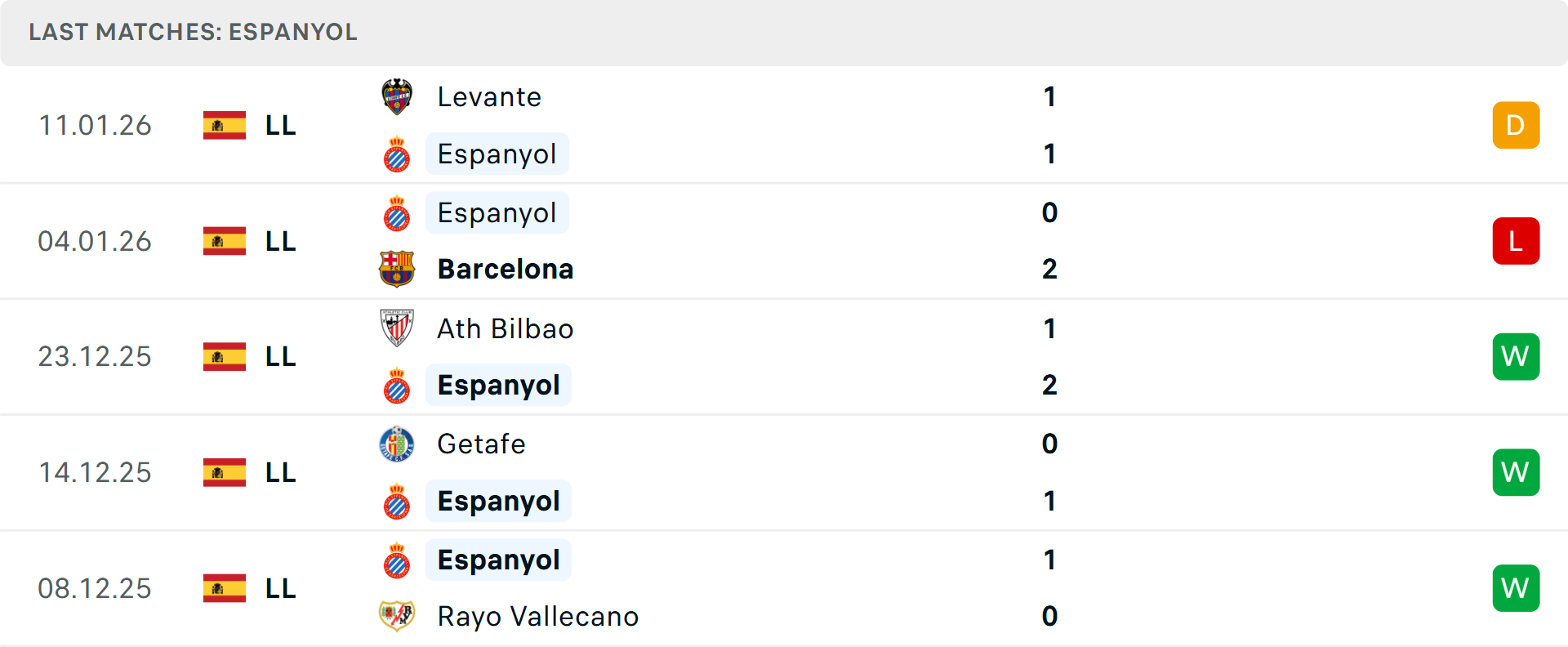Click the orange D draw badge
1568x647 pixels.
[1516, 125]
